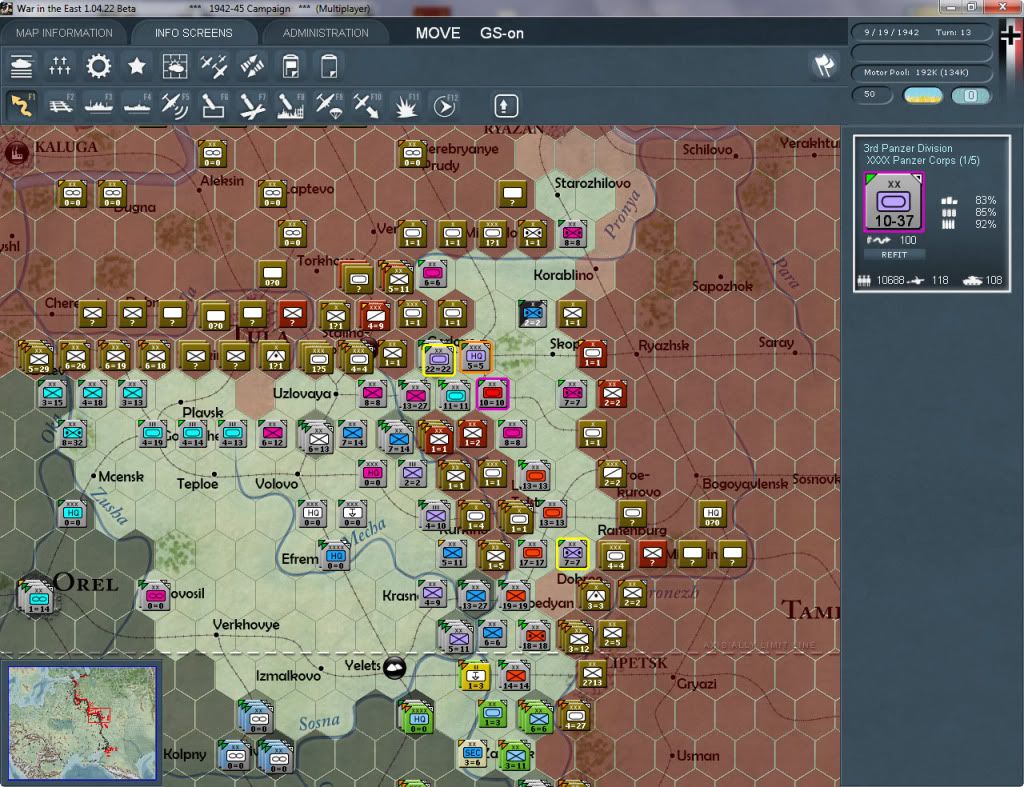Select the green HQ 0=0 counter
Screen dimensions: 1024x787
click(x=419, y=718)
